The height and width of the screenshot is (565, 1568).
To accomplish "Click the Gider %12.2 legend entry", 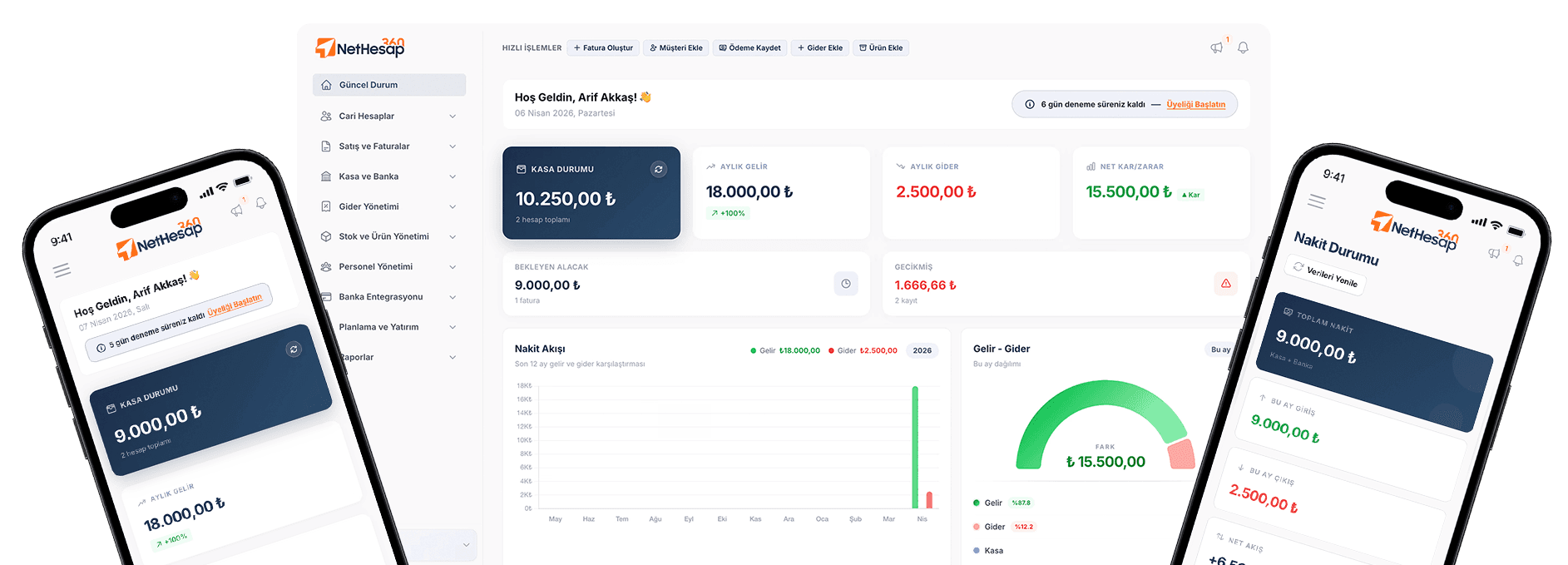I will pos(1003,527).
